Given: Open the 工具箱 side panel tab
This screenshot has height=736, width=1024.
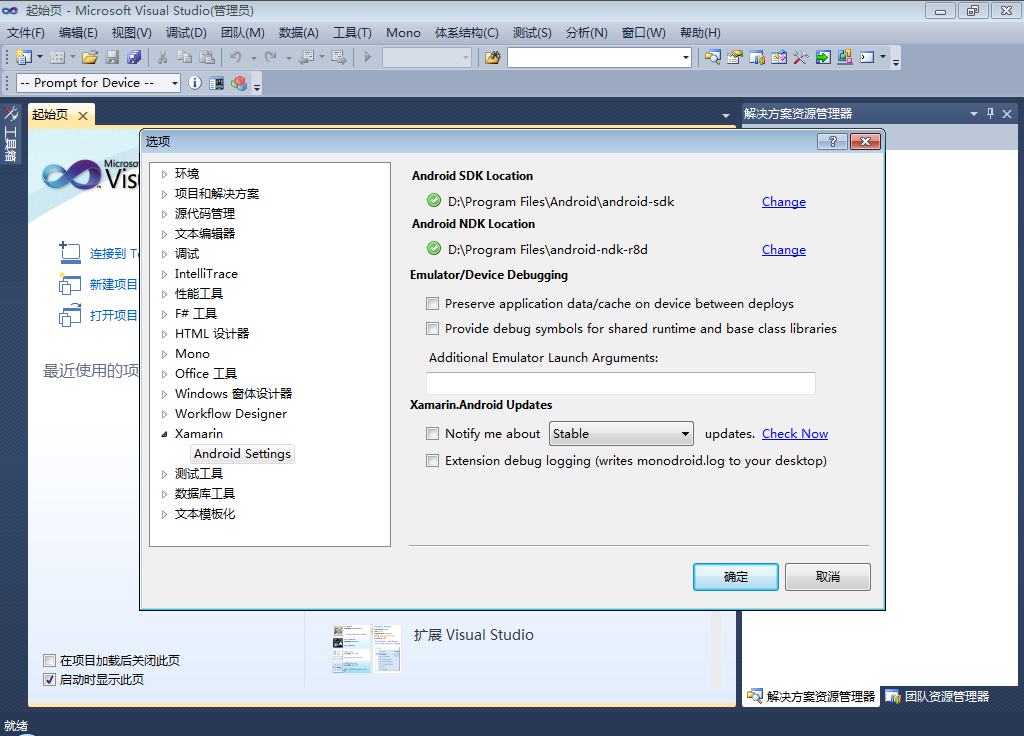Looking at the screenshot, I should 10,134.
